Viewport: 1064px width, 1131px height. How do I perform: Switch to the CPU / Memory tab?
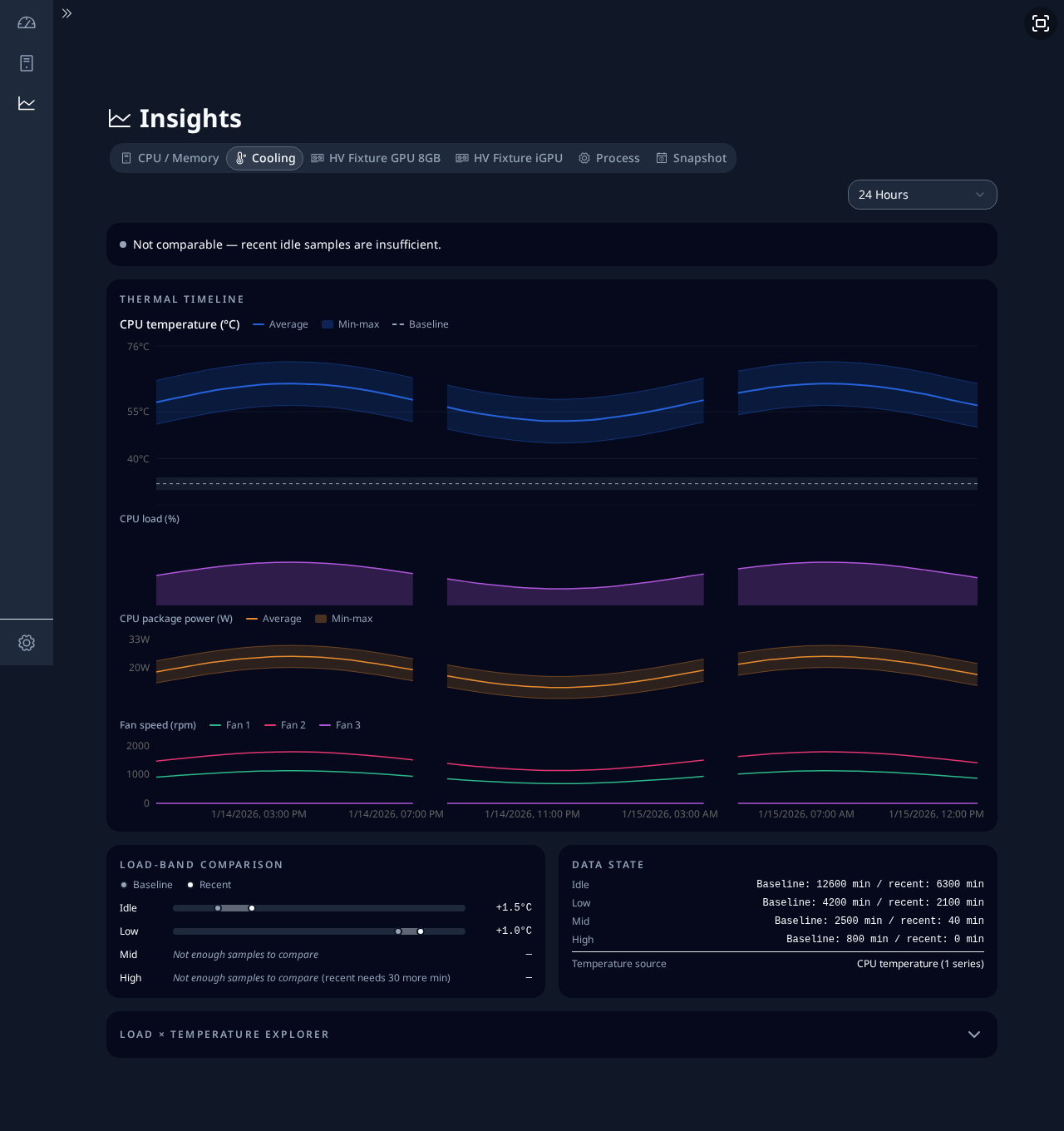(x=170, y=158)
